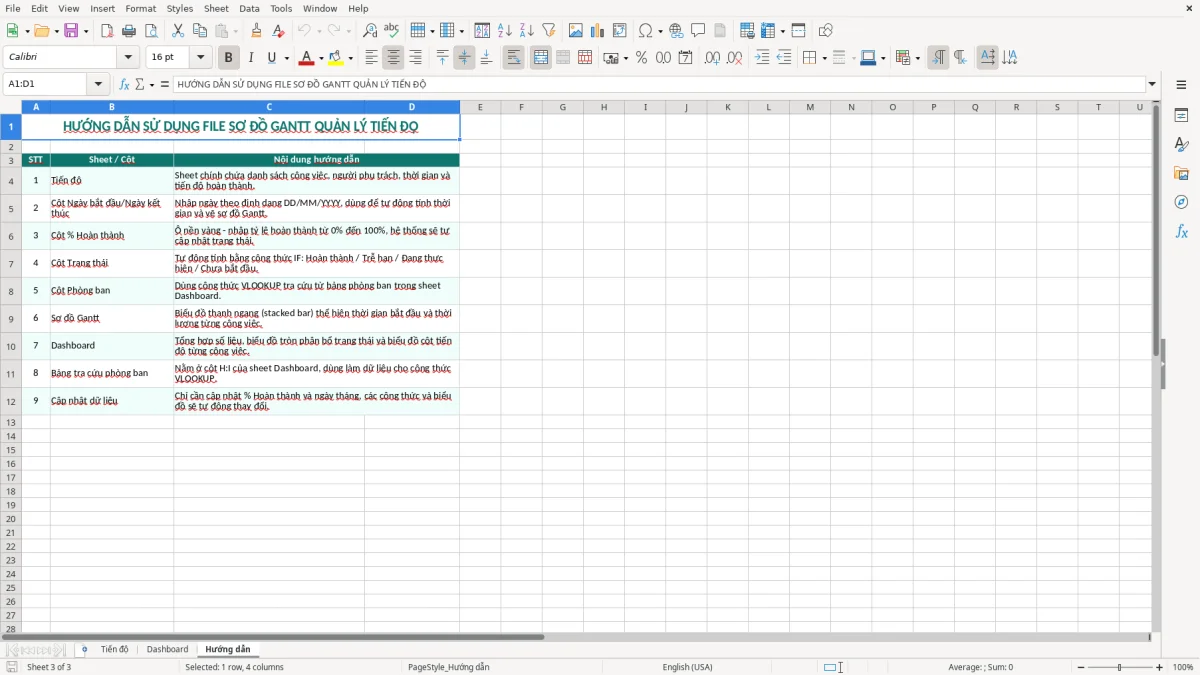This screenshot has height=675, width=1200.
Task: Toggle Align Left
Action: click(371, 58)
